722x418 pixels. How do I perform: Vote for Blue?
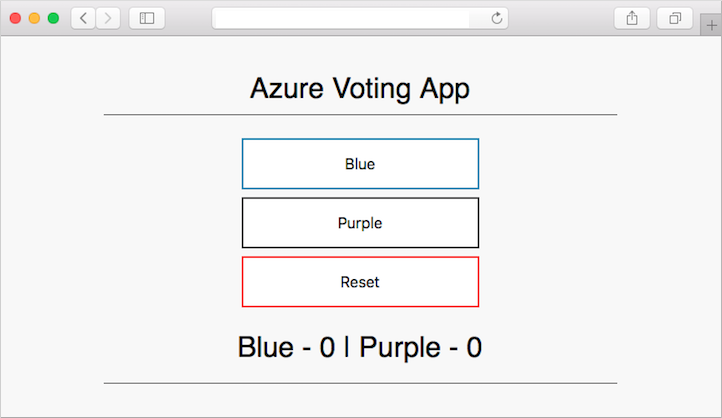(360, 164)
